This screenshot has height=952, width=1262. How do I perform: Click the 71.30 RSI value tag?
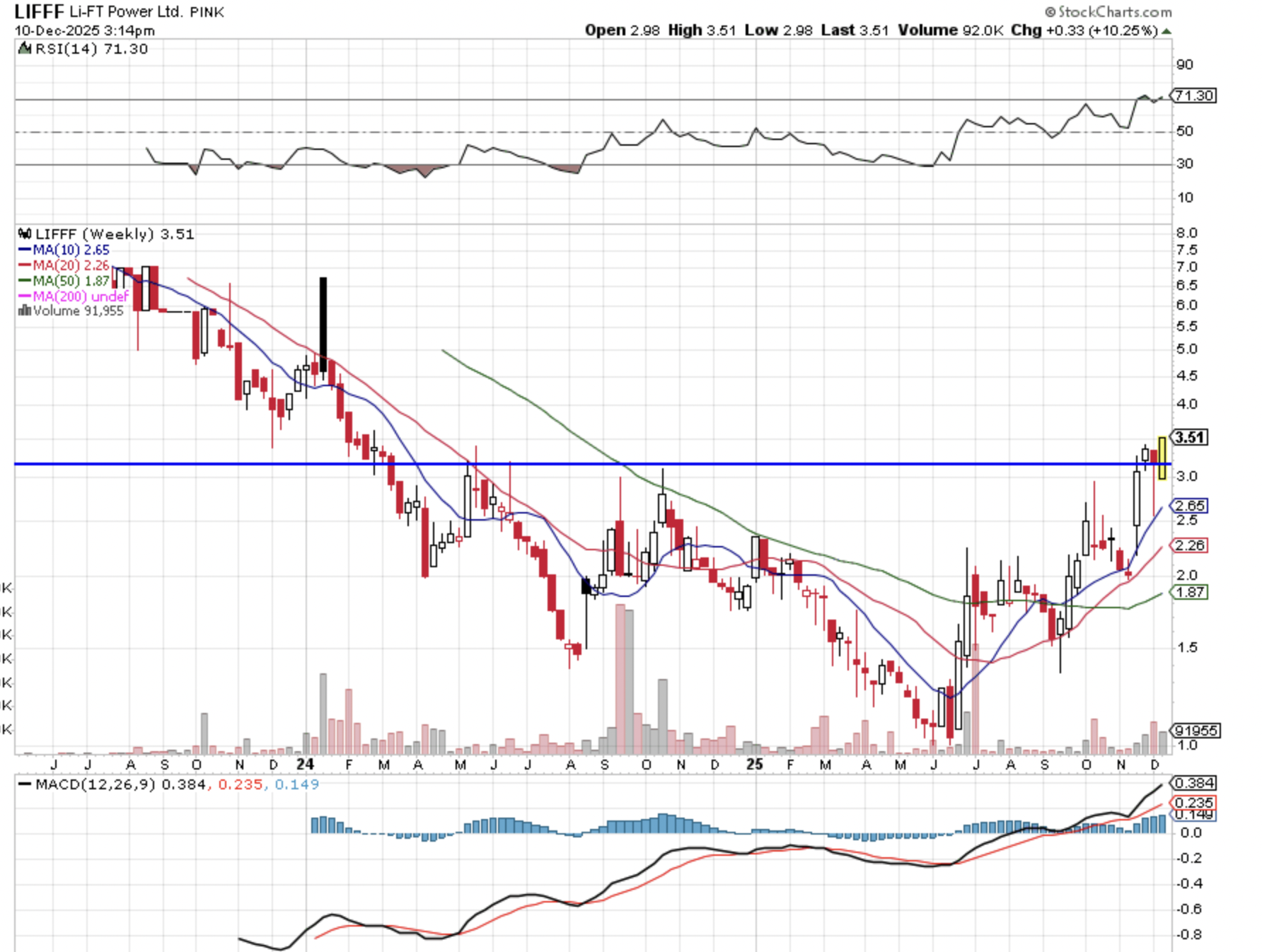tap(1193, 95)
